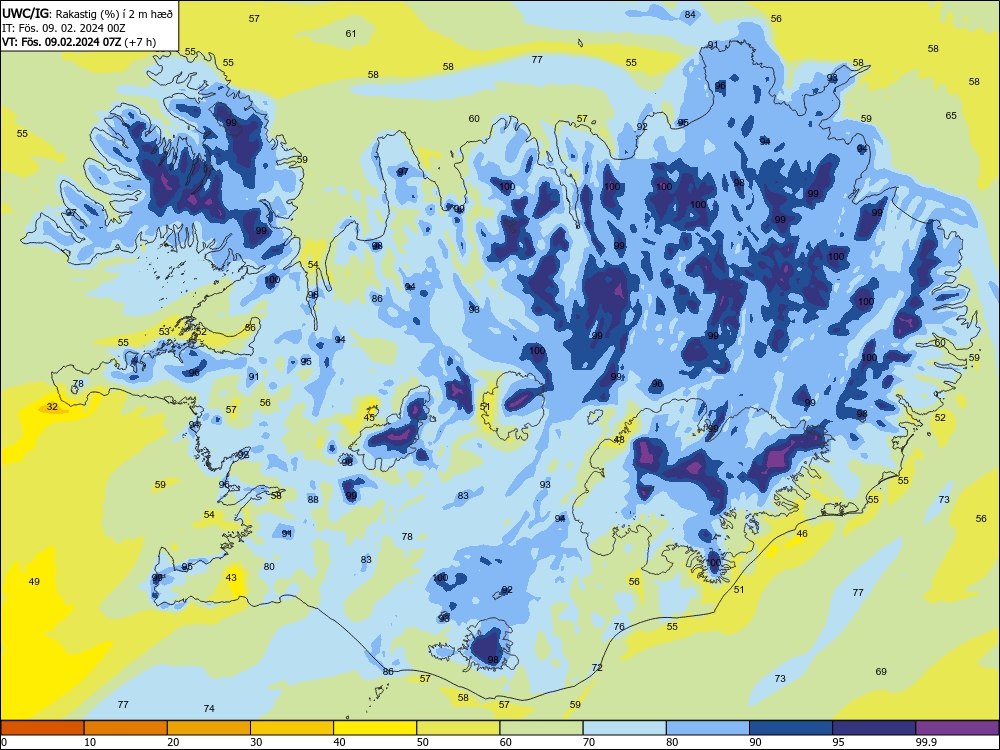Click the initial time line 'IT: Fös. 09. 02. 2024 00Z'
The width and height of the screenshot is (1000, 750).
click(64, 28)
